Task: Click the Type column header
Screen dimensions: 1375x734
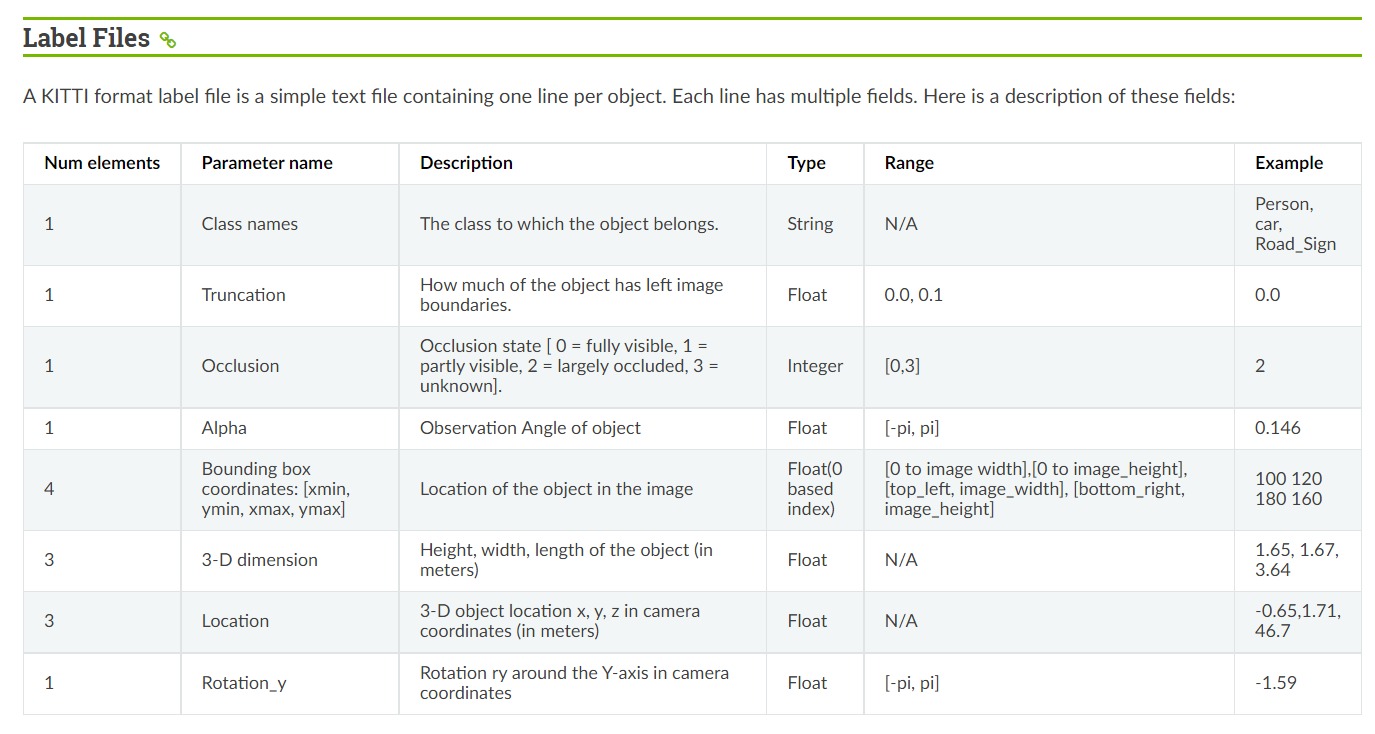Action: point(806,163)
